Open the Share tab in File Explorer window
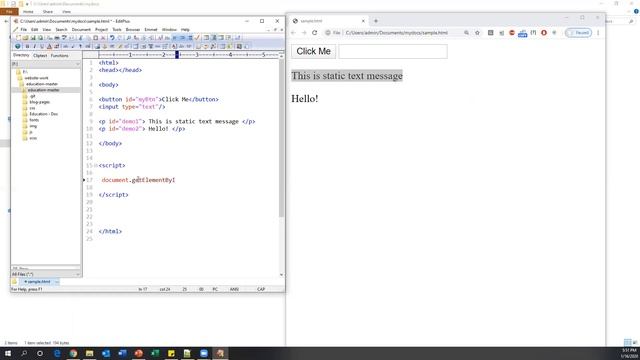 coord(48,12)
